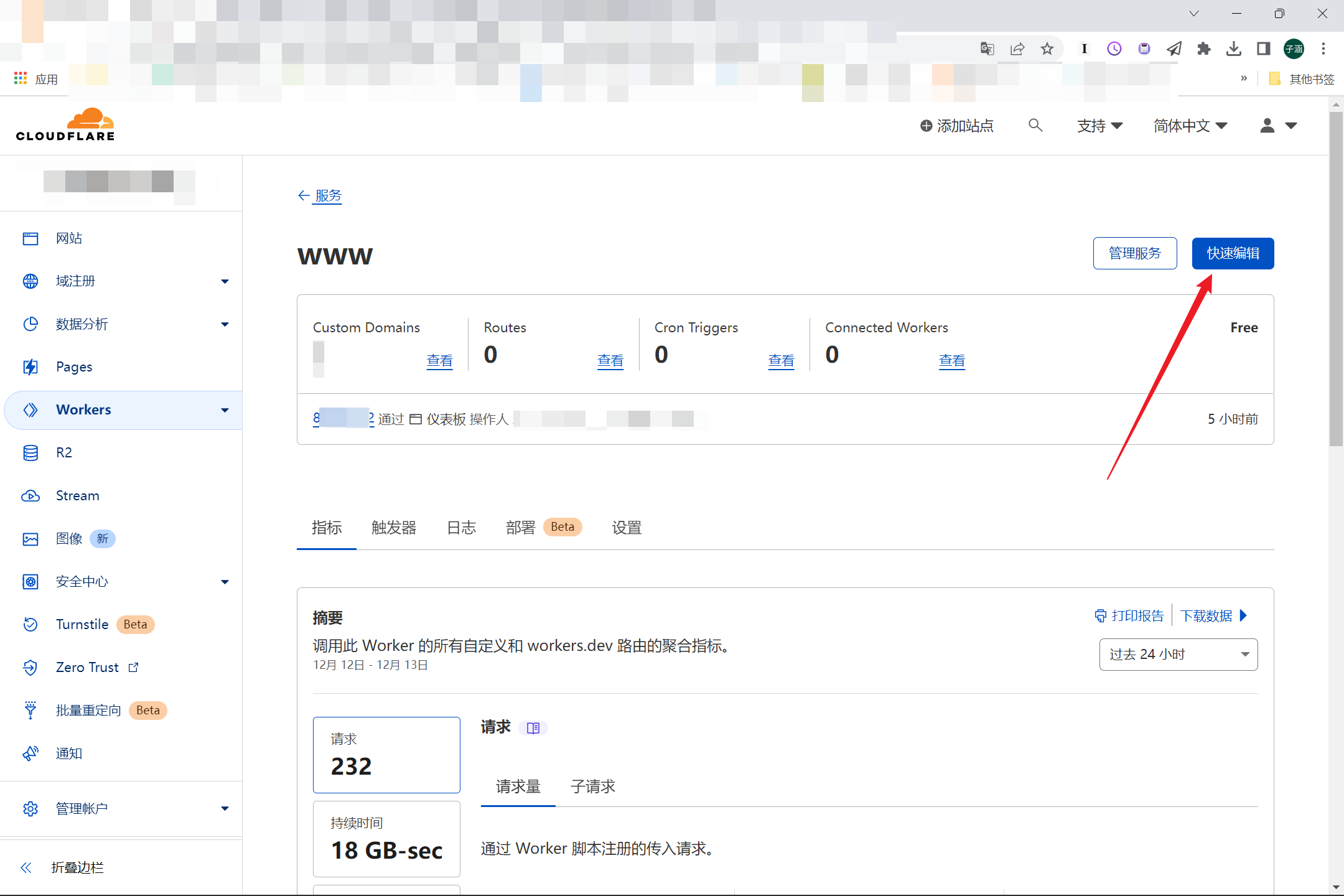Viewport: 1344px width, 896px height.
Task: Click the 数据分析 pie chart icon
Action: pyautogui.click(x=30, y=324)
